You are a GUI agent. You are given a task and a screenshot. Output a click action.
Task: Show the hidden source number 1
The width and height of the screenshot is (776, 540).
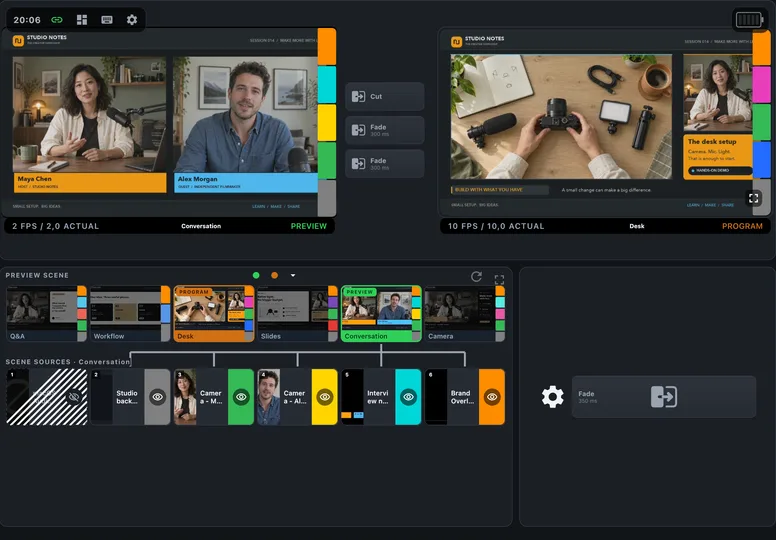74,397
